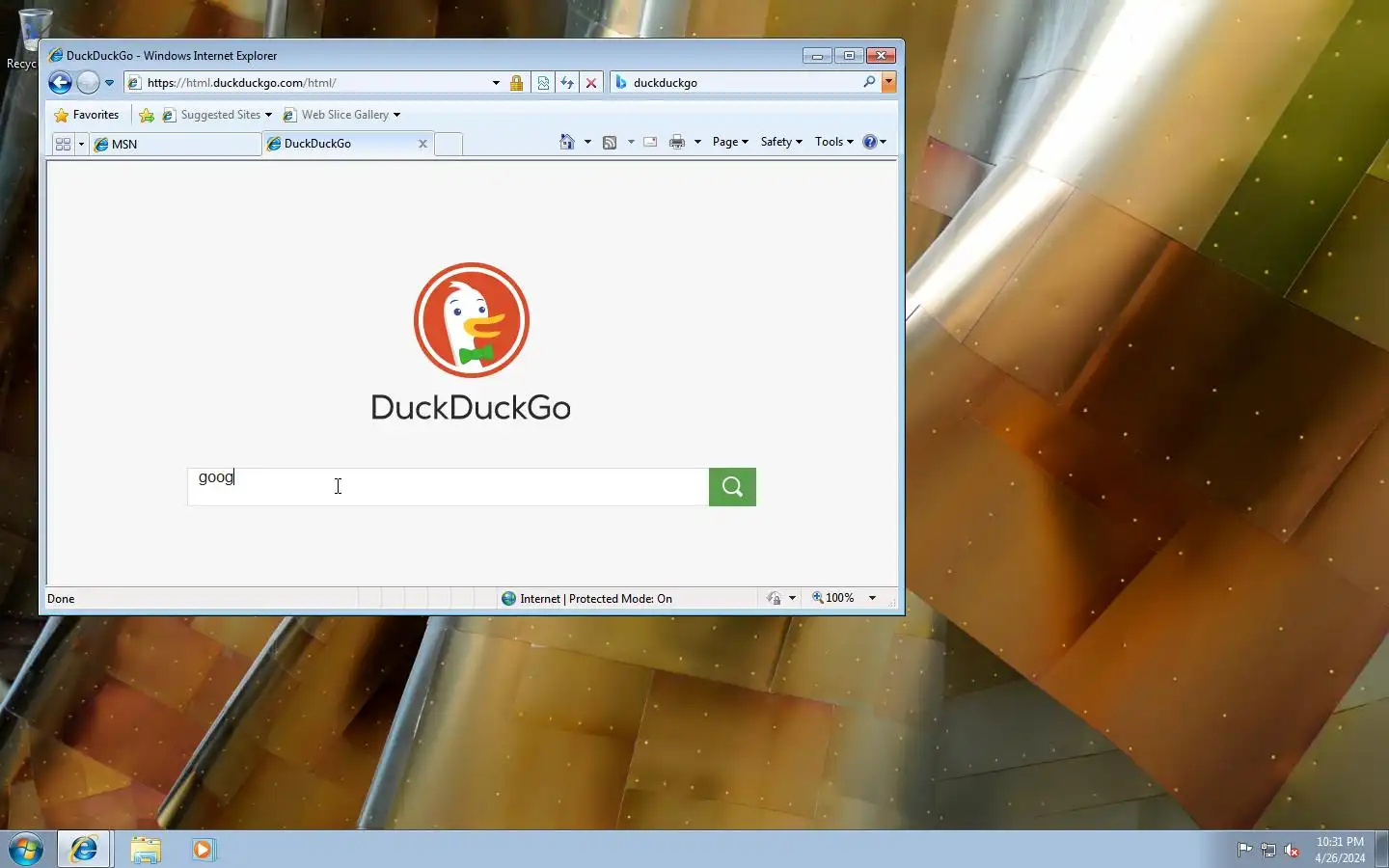This screenshot has height=868, width=1389.
Task: Click the Action Center flag icon
Action: 1244,850
